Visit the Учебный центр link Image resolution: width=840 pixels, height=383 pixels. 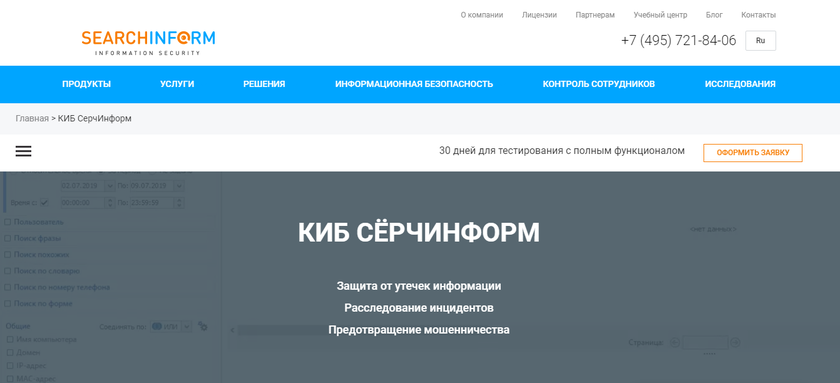(660, 15)
